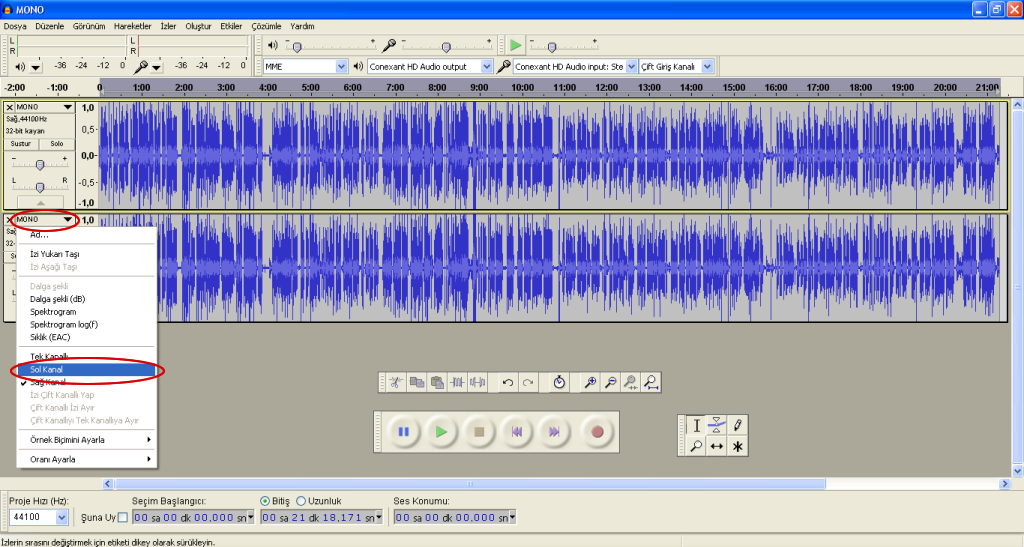Mute first track with Sustur button
The image size is (1024, 547).
[21, 144]
